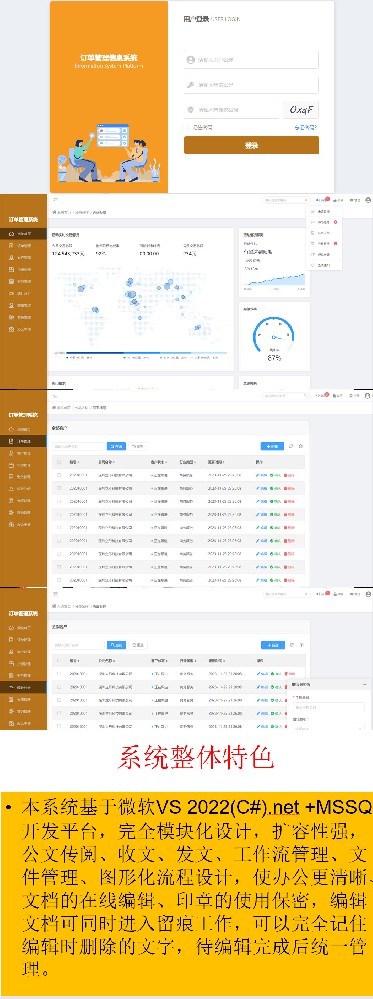Click the user avatar icon in the username field
Image resolution: width=373 pixels, height=999 pixels.
[191, 60]
